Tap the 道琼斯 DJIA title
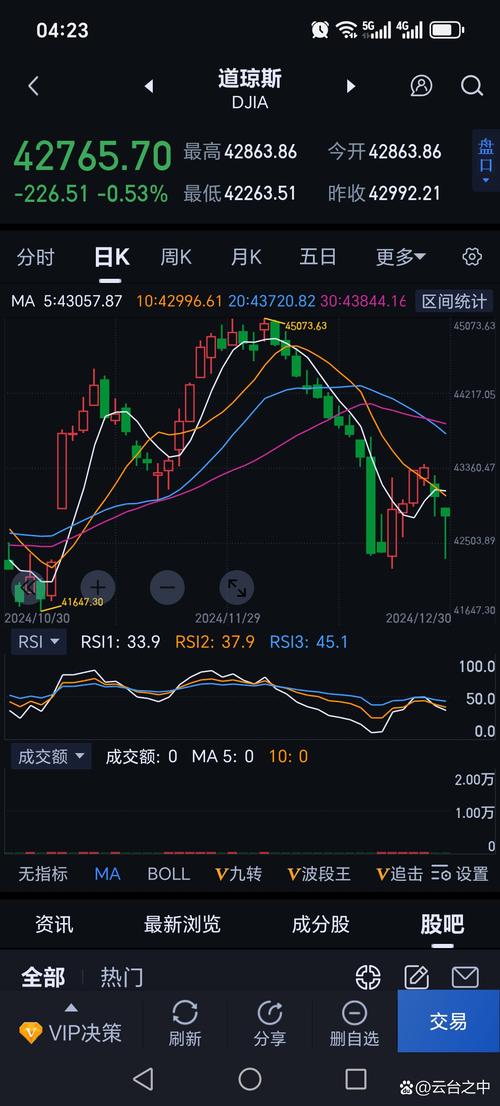This screenshot has height=1106, width=500. (x=250, y=88)
